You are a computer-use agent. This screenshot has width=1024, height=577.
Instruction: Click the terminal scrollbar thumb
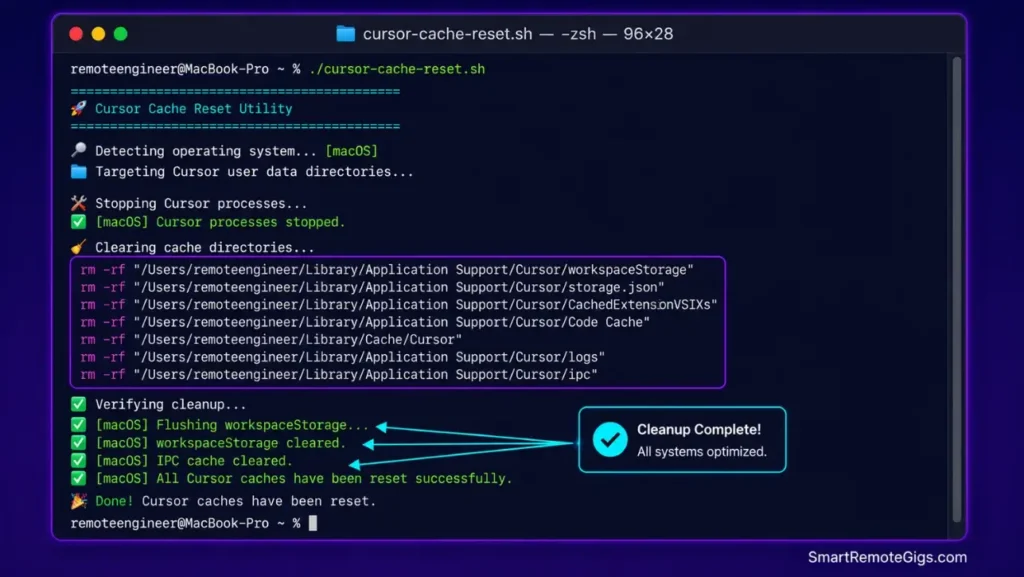(x=957, y=289)
